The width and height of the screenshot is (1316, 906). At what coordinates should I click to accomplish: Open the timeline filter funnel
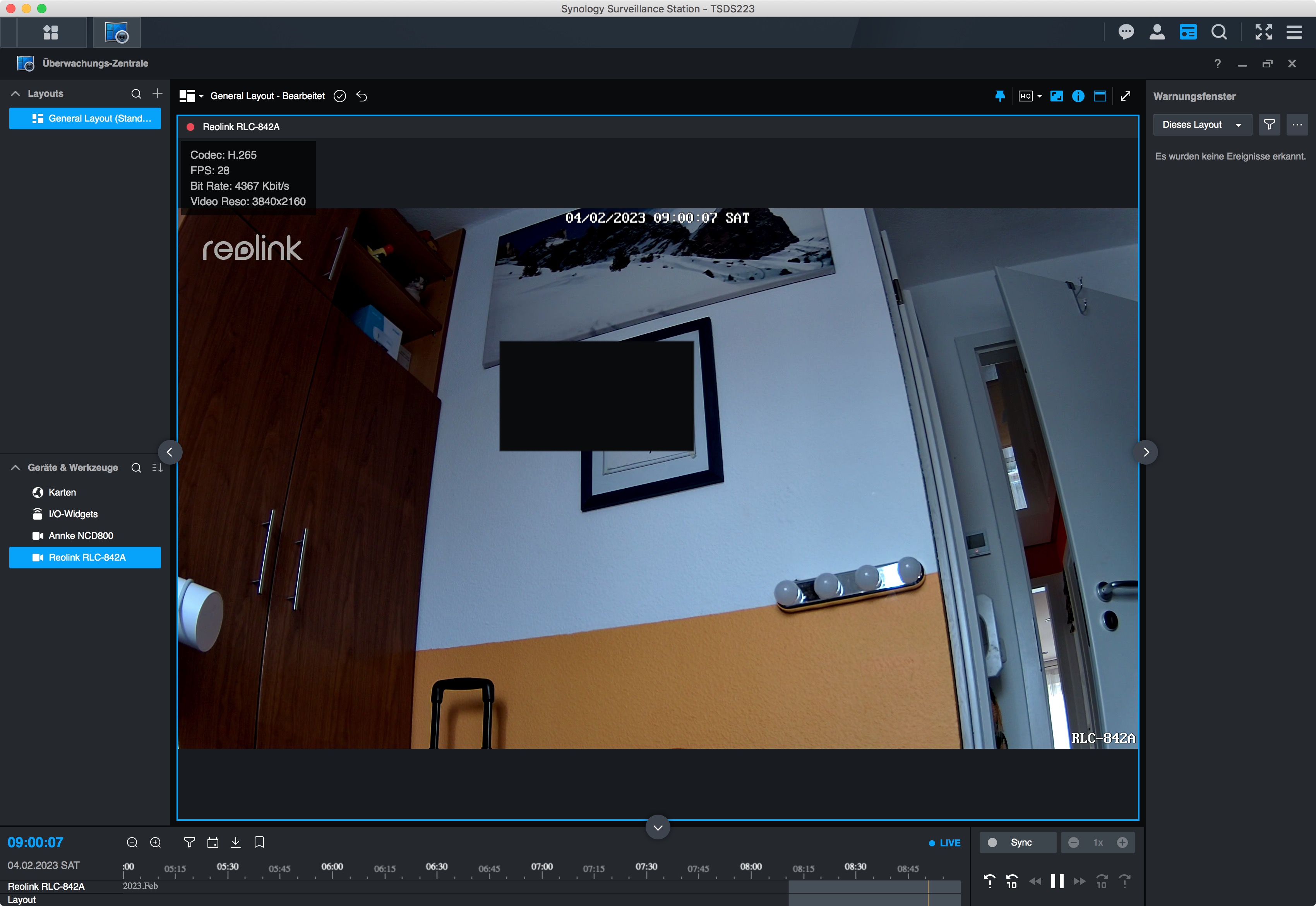(x=190, y=843)
